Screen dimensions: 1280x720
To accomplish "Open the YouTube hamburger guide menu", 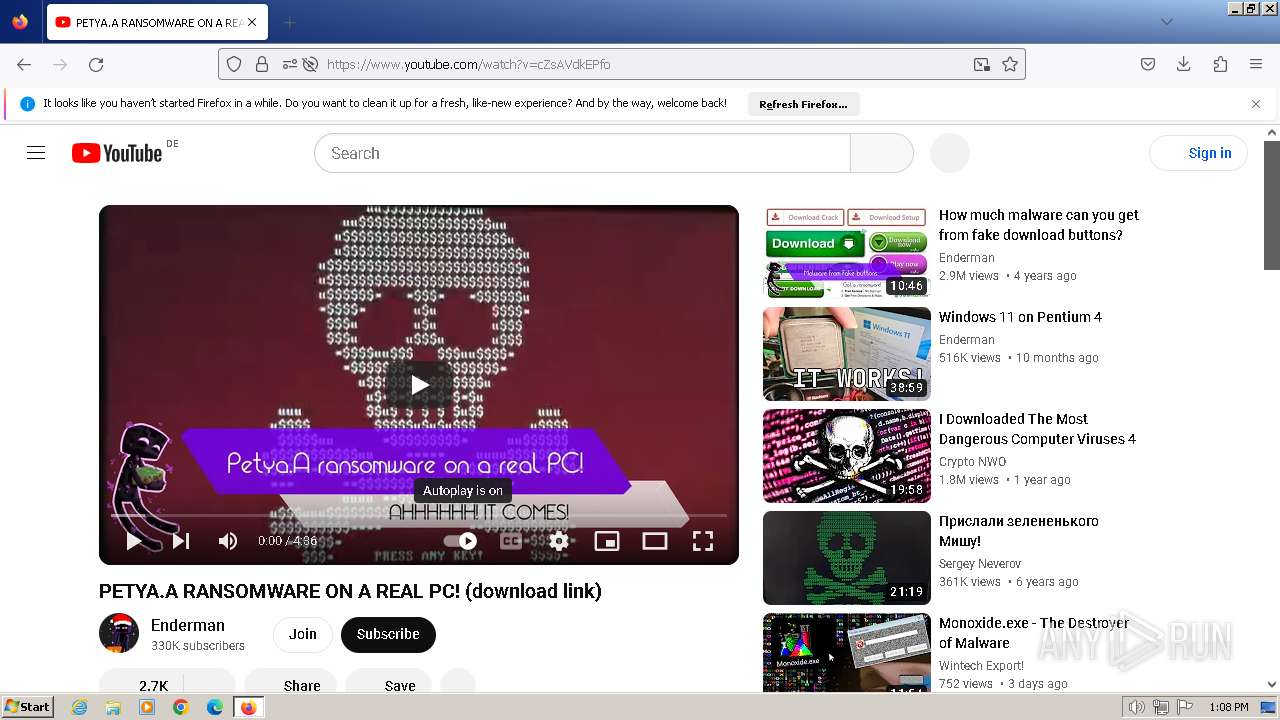I will click(36, 153).
